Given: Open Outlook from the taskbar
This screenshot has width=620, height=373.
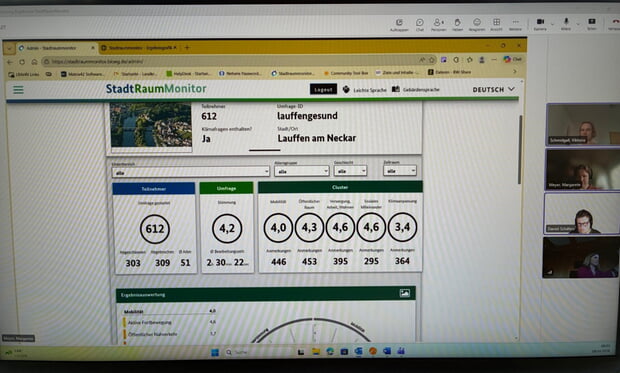Looking at the screenshot, I should (x=358, y=351).
